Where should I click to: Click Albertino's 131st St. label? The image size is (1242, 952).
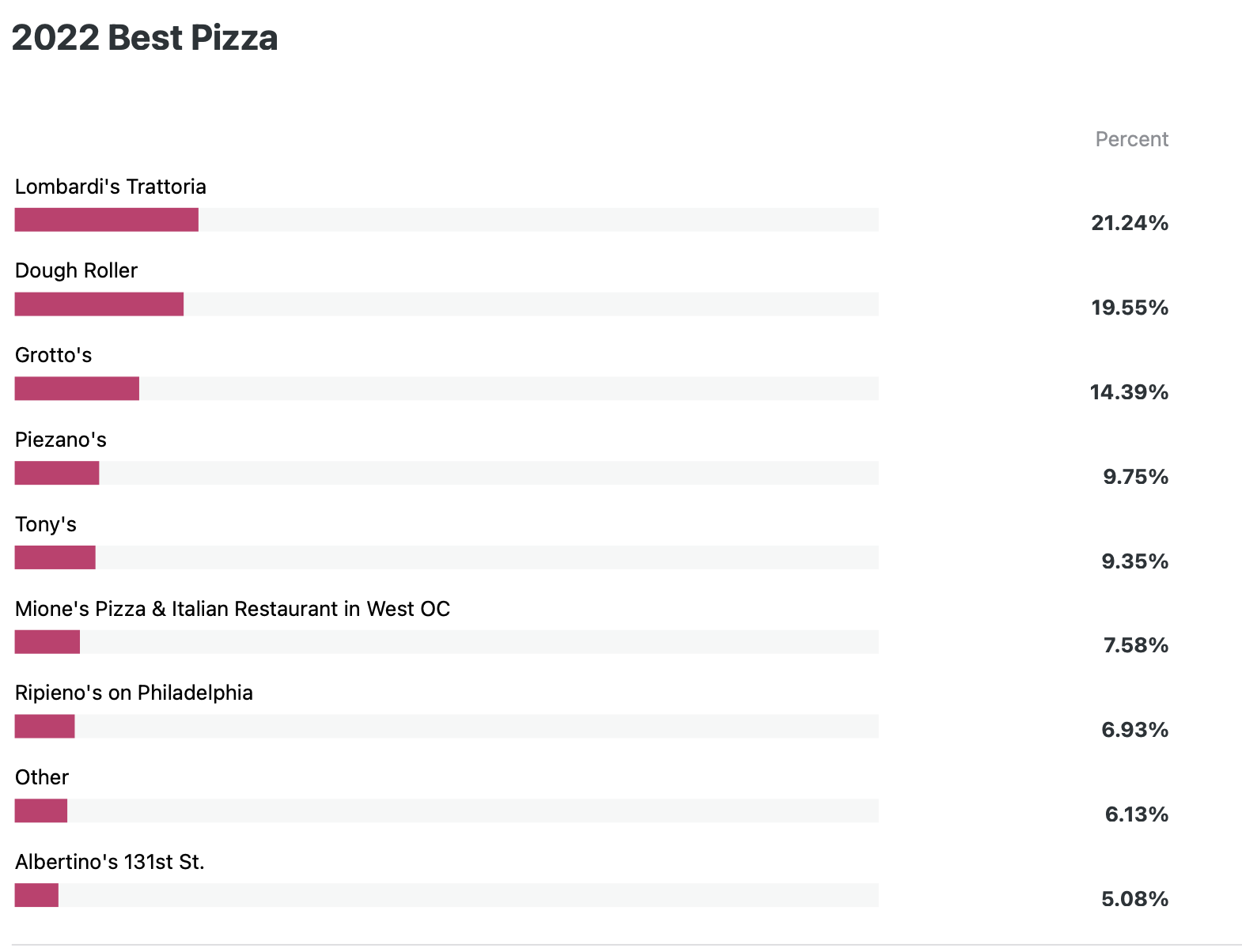(110, 862)
